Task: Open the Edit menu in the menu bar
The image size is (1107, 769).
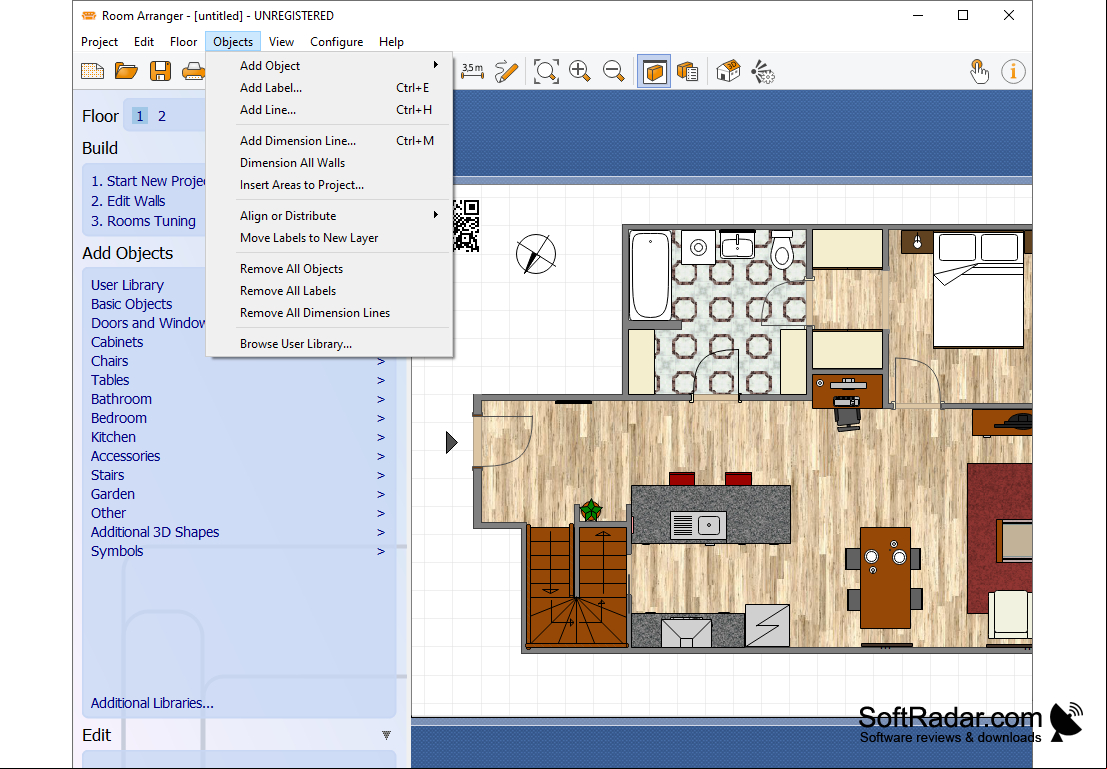Action: pos(144,42)
